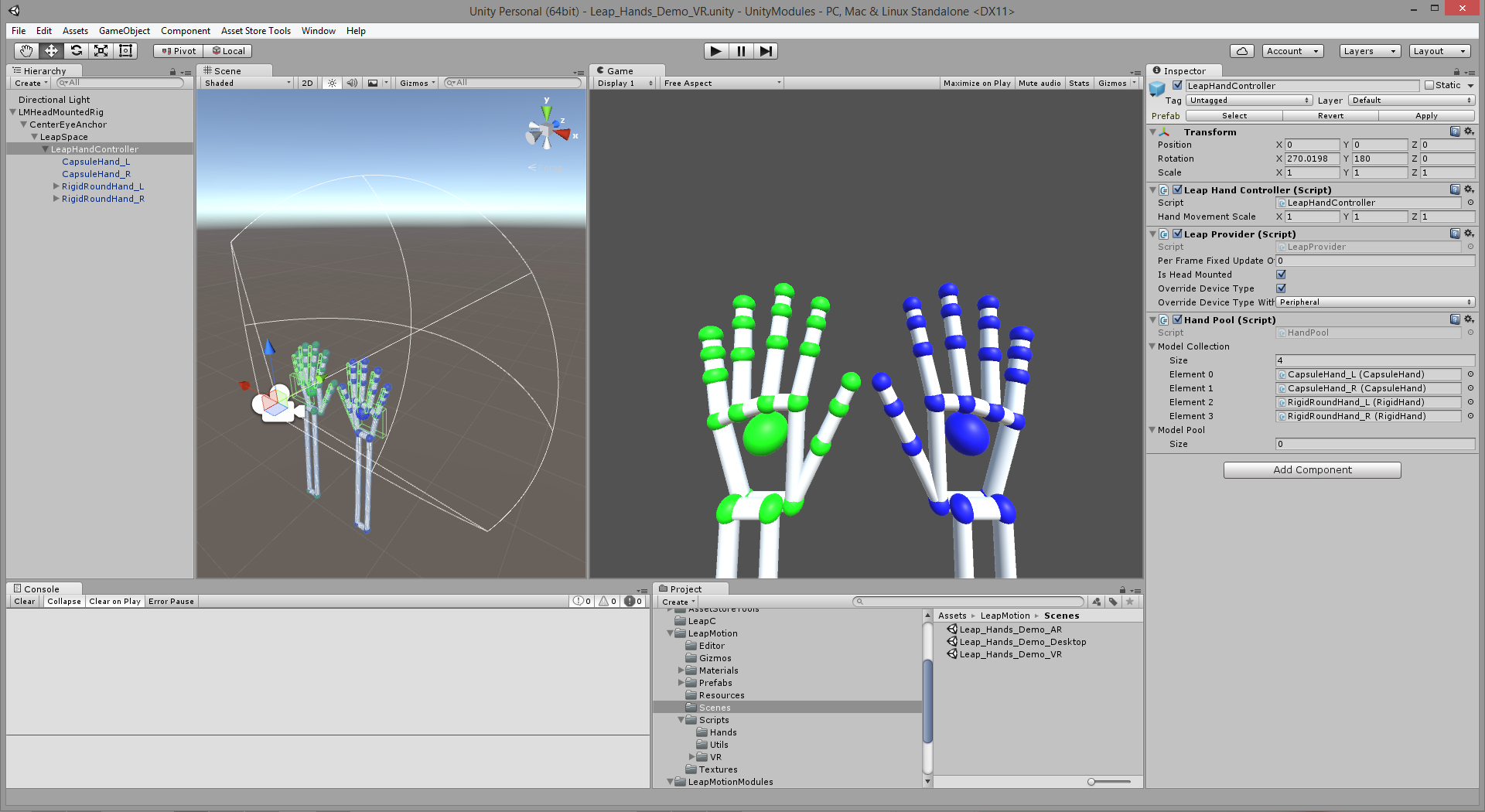This screenshot has height=812, width=1485.
Task: Open the Free Aspect dropdown
Action: [719, 83]
